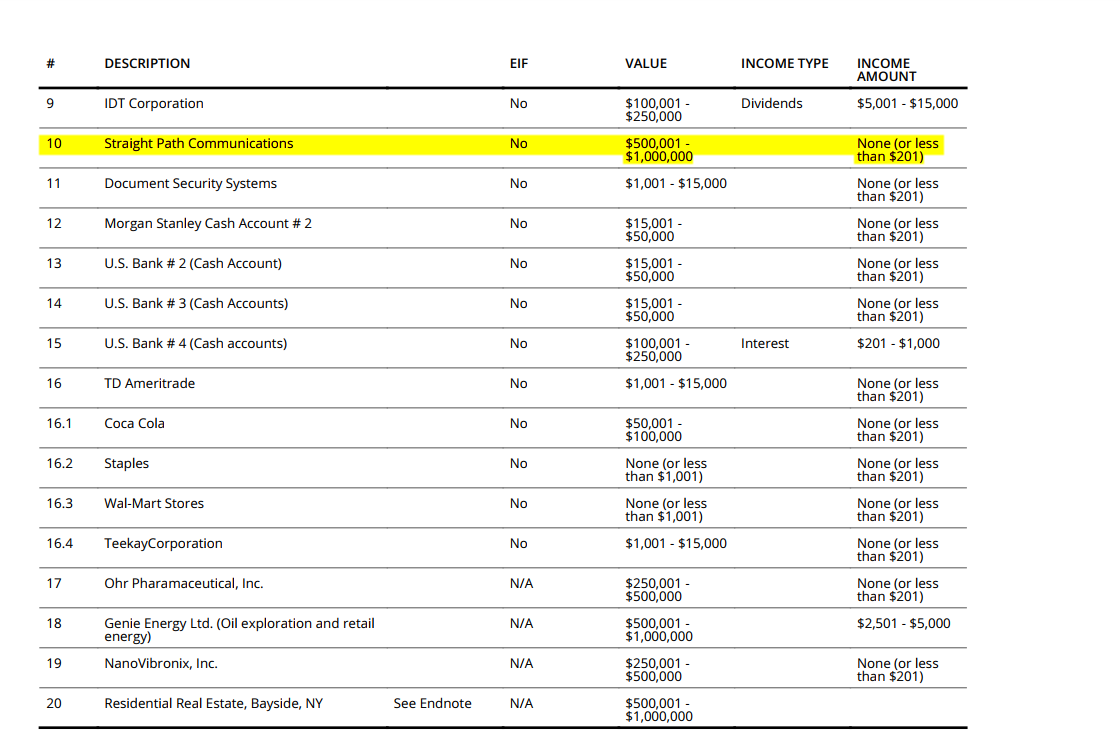The height and width of the screenshot is (745, 1120).
Task: Click NanoVibronix value $250,001 - $500,000
Action: [657, 670]
